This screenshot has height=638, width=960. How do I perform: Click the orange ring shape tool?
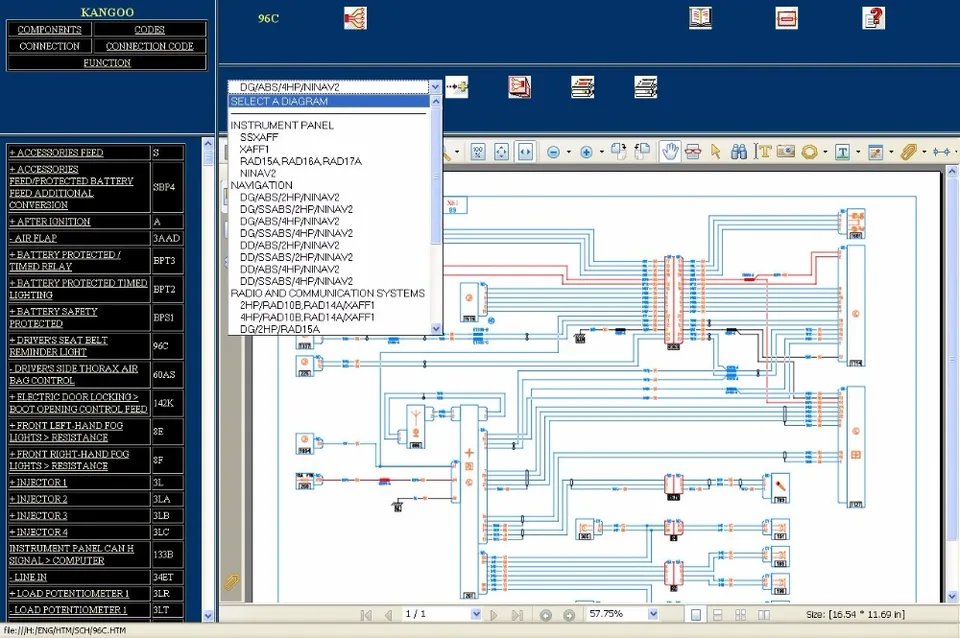click(809, 152)
